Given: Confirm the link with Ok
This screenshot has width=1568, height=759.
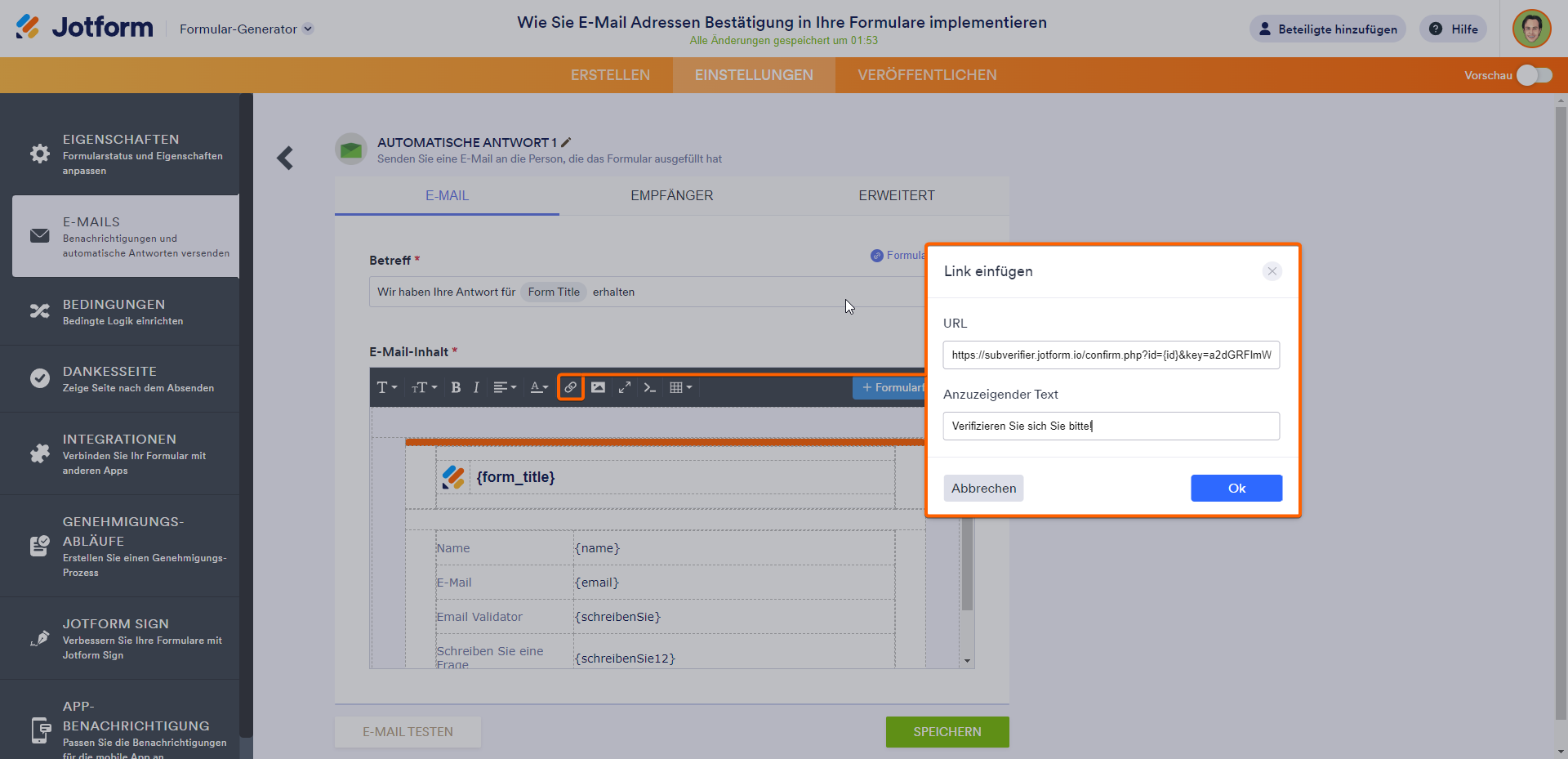Looking at the screenshot, I should coord(1236,488).
